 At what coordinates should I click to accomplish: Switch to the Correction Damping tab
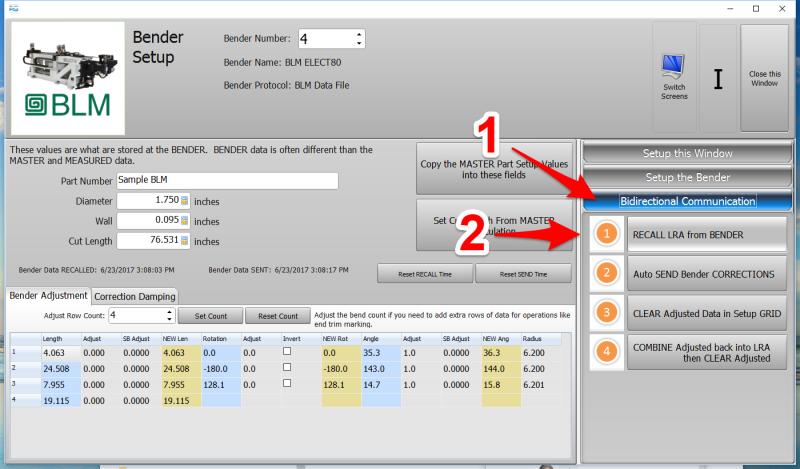pyautogui.click(x=135, y=297)
